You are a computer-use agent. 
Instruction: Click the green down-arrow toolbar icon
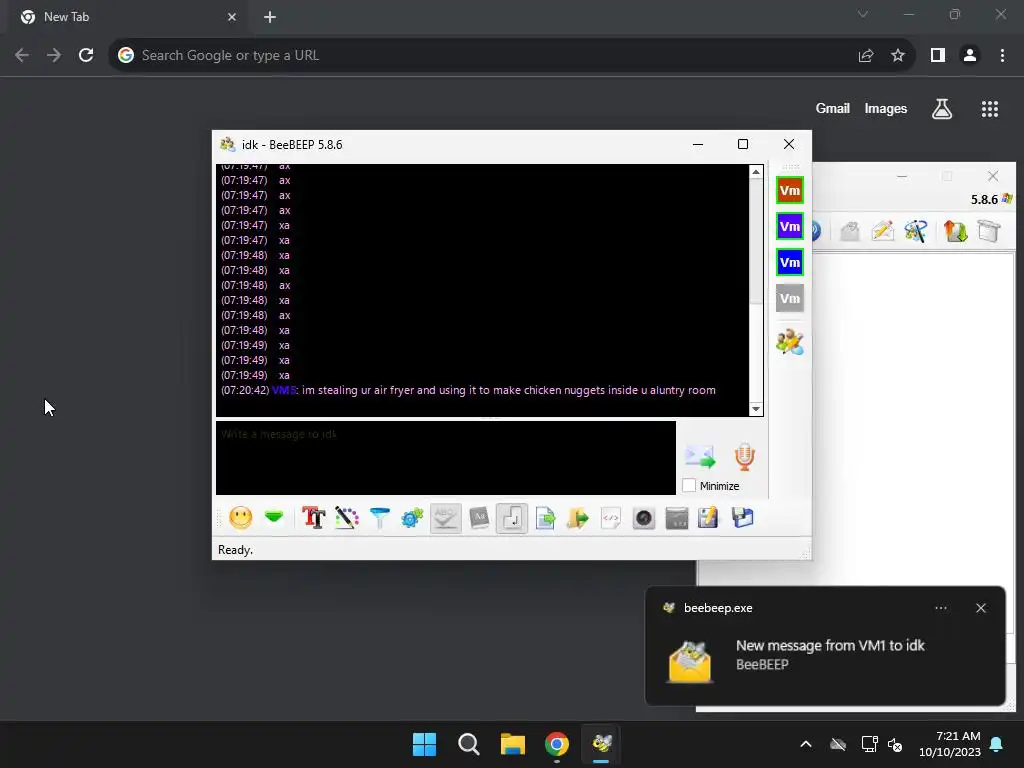(x=274, y=518)
